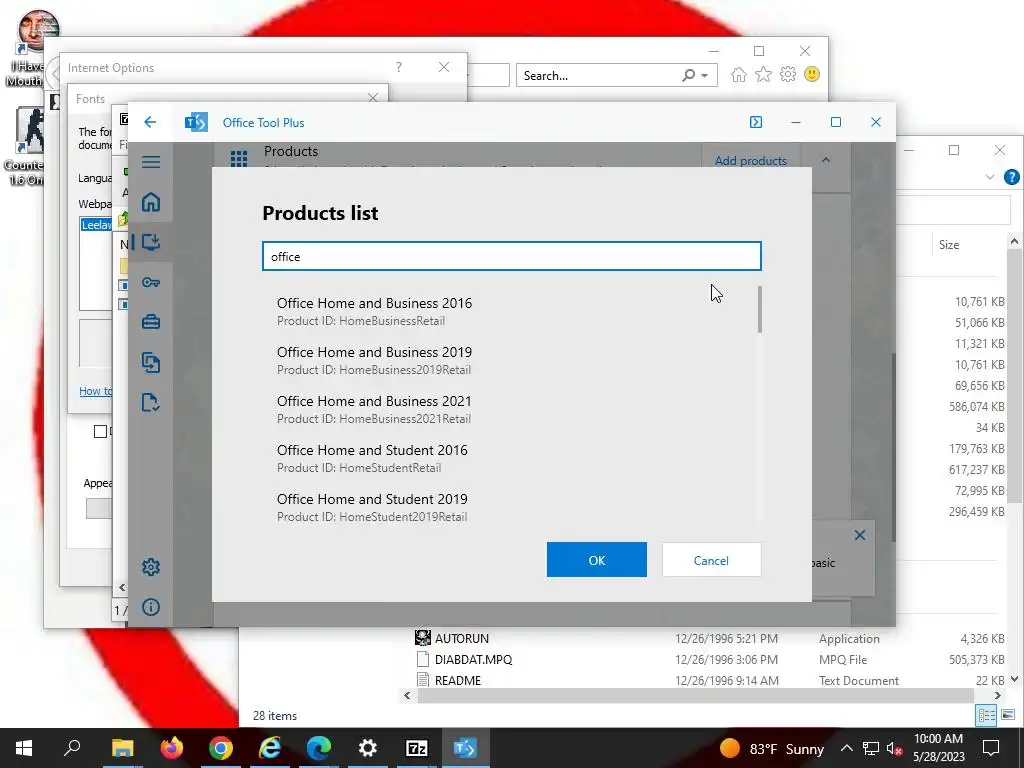1024x768 pixels.
Task: Open the Deploy page sidebar icon
Action: tap(151, 242)
